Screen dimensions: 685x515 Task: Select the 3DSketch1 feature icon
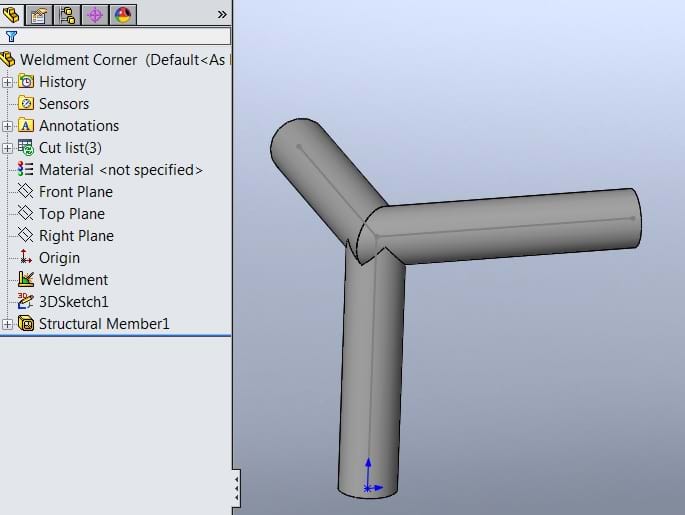[x=26, y=302]
